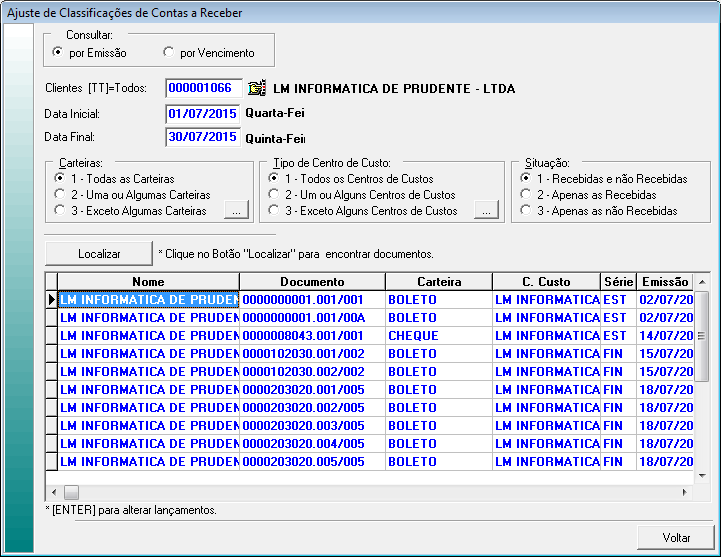Click the Data Final date field
This screenshot has width=721, height=557.
202,137
